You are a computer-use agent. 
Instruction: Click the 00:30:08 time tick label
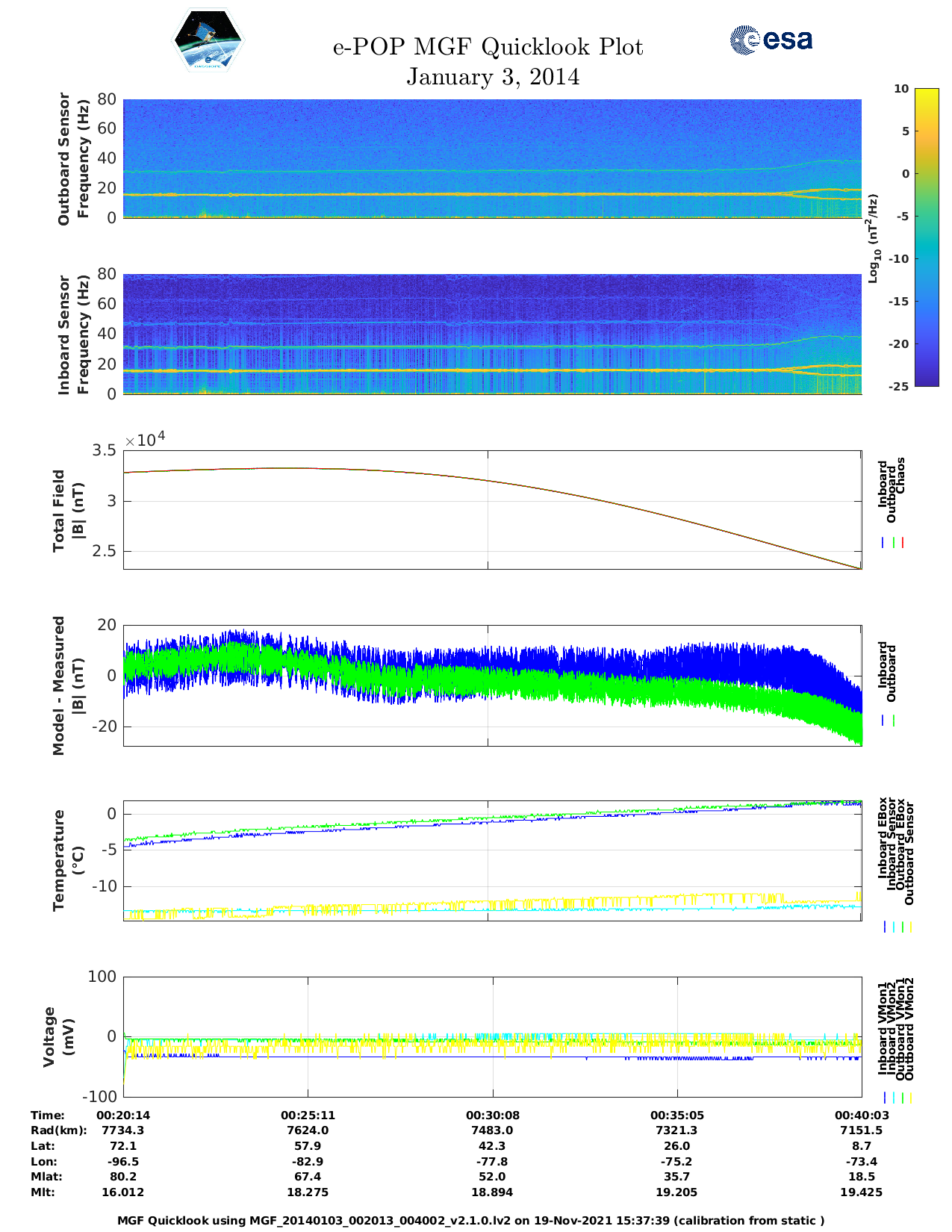click(x=492, y=1115)
